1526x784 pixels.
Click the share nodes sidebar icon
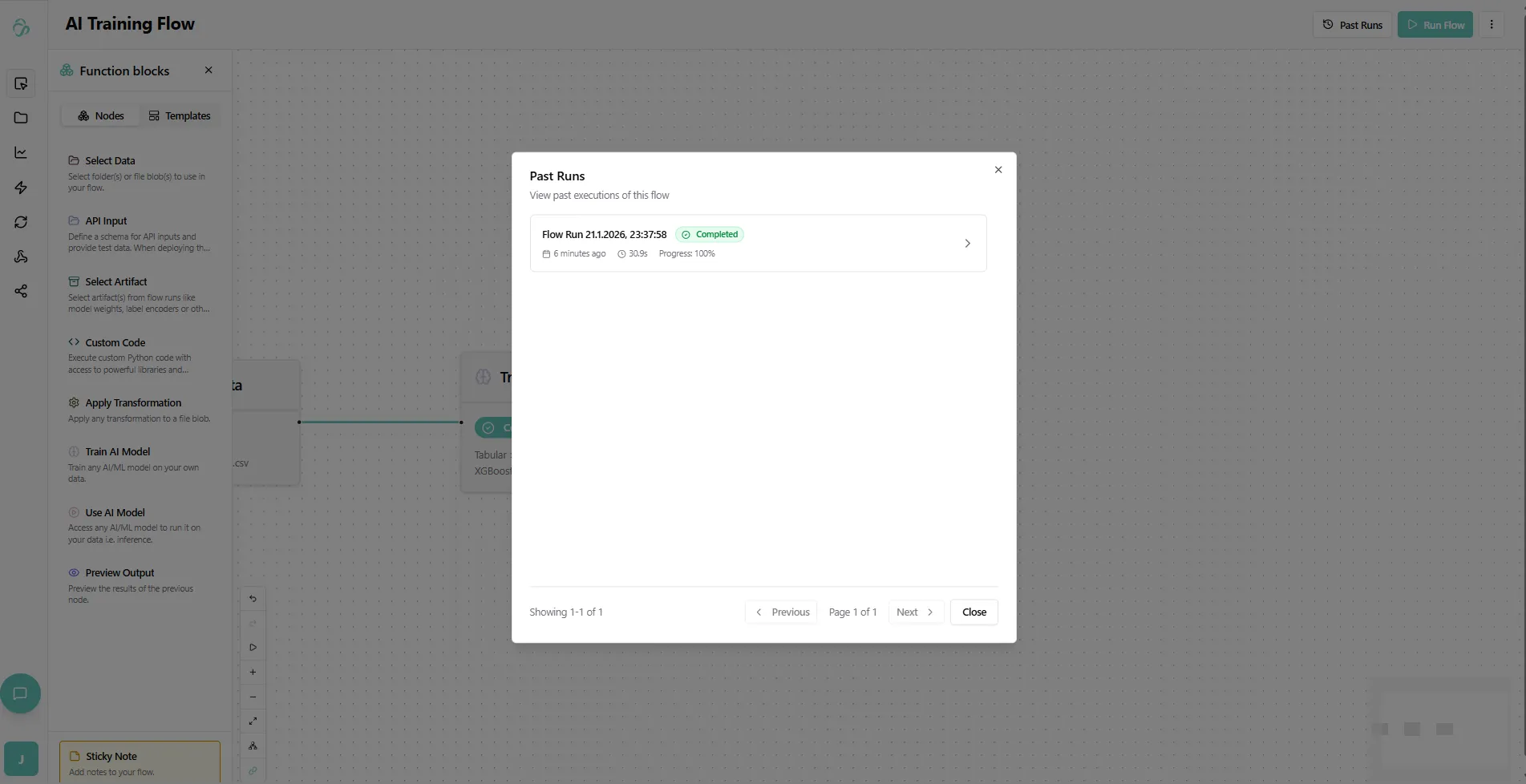pyautogui.click(x=21, y=291)
